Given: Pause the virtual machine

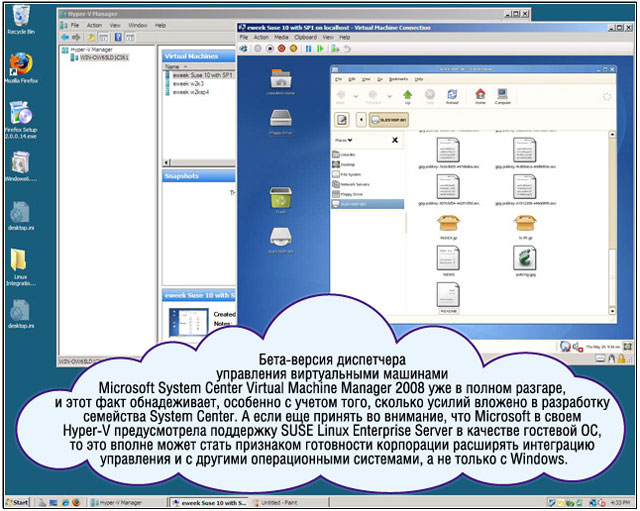Looking at the screenshot, I should pos(308,49).
